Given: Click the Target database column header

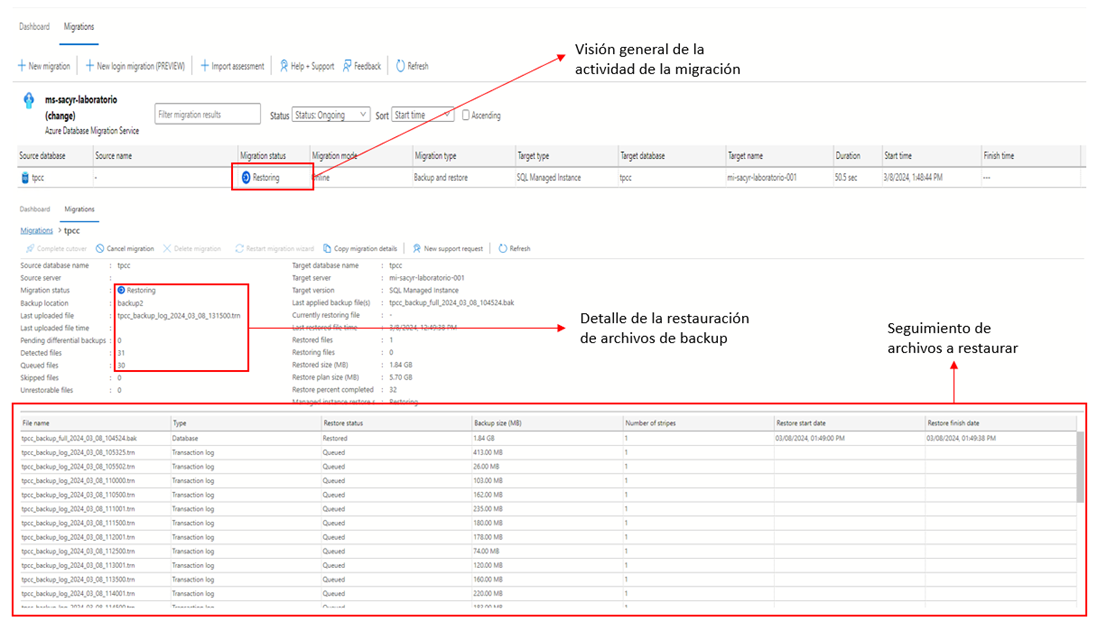Looking at the screenshot, I should [643, 155].
